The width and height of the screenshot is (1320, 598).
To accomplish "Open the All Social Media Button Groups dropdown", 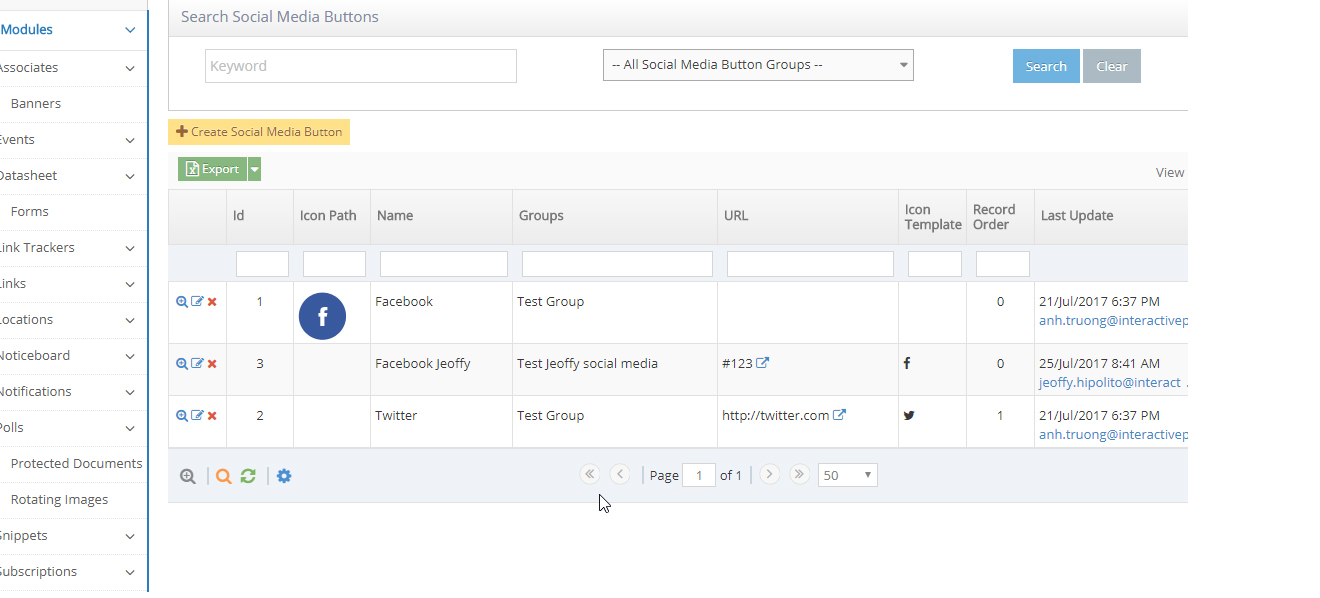I will tap(757, 64).
